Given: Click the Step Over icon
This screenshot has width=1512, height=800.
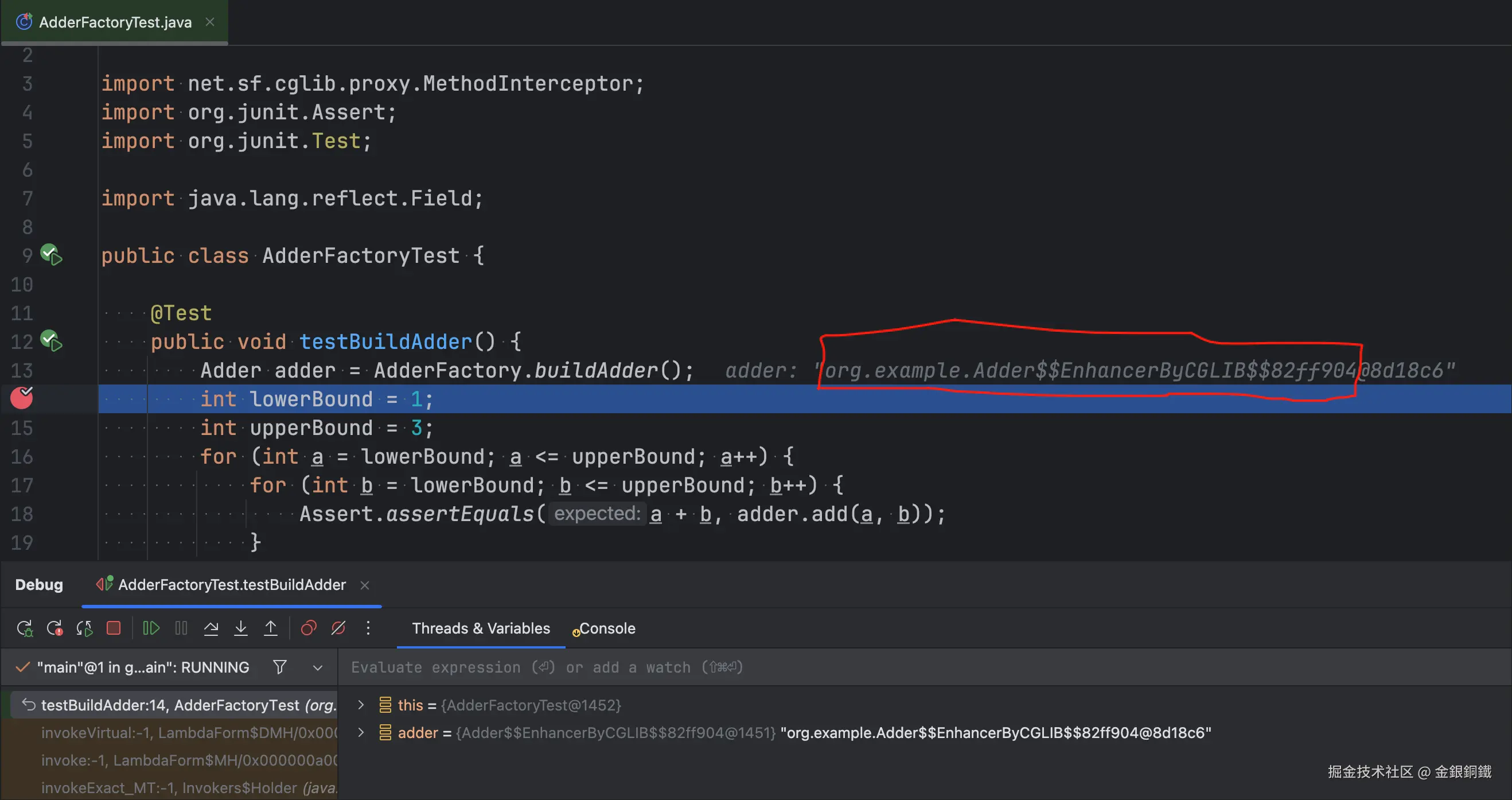Looking at the screenshot, I should (211, 628).
